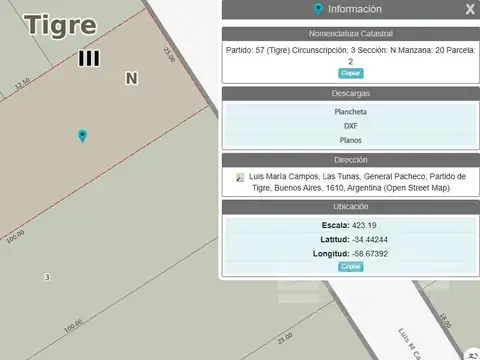Click the 12.50 measurement label
480x360 pixels.
23,83
